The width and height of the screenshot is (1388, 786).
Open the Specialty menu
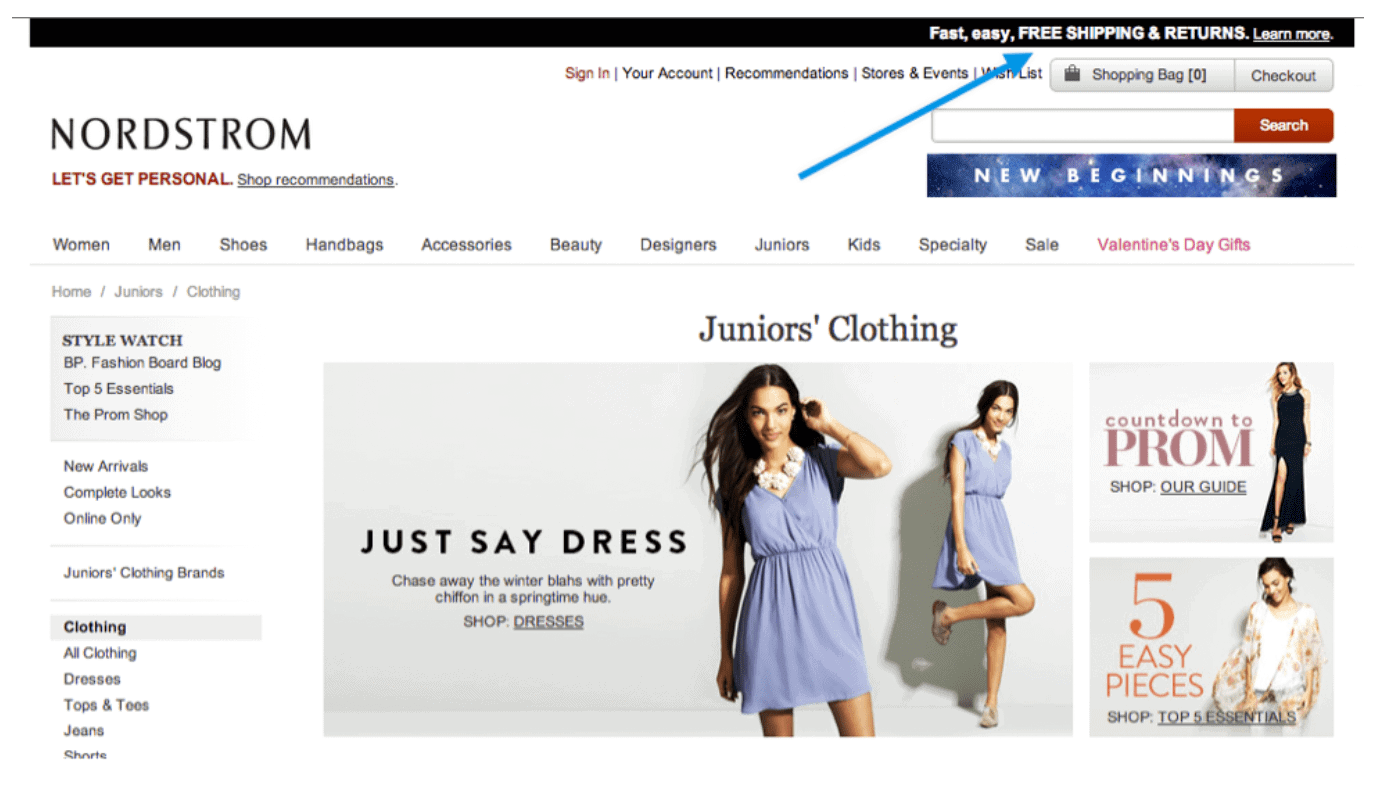(x=953, y=245)
